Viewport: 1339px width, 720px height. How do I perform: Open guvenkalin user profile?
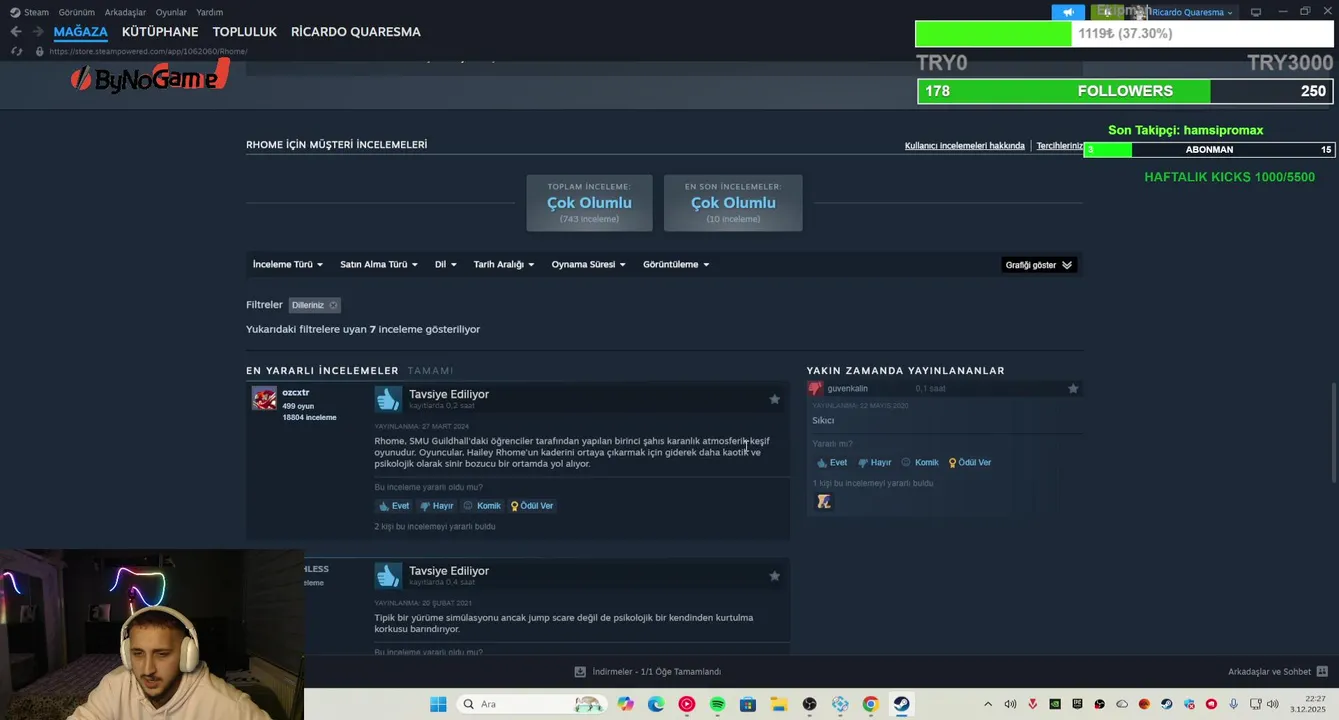(x=848, y=388)
